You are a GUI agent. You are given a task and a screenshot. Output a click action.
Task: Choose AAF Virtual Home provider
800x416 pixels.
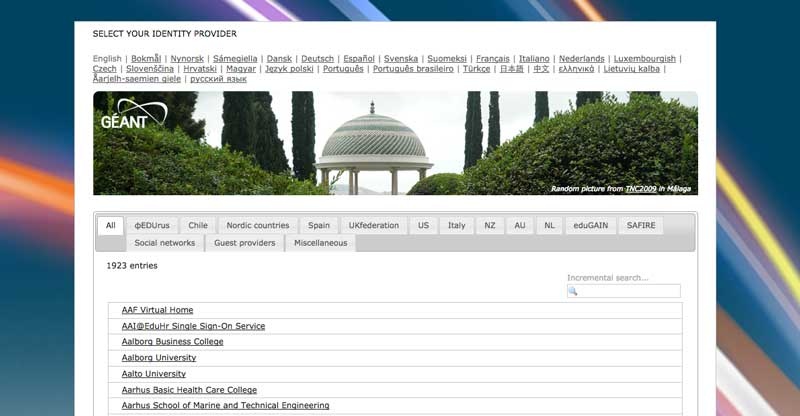157,310
